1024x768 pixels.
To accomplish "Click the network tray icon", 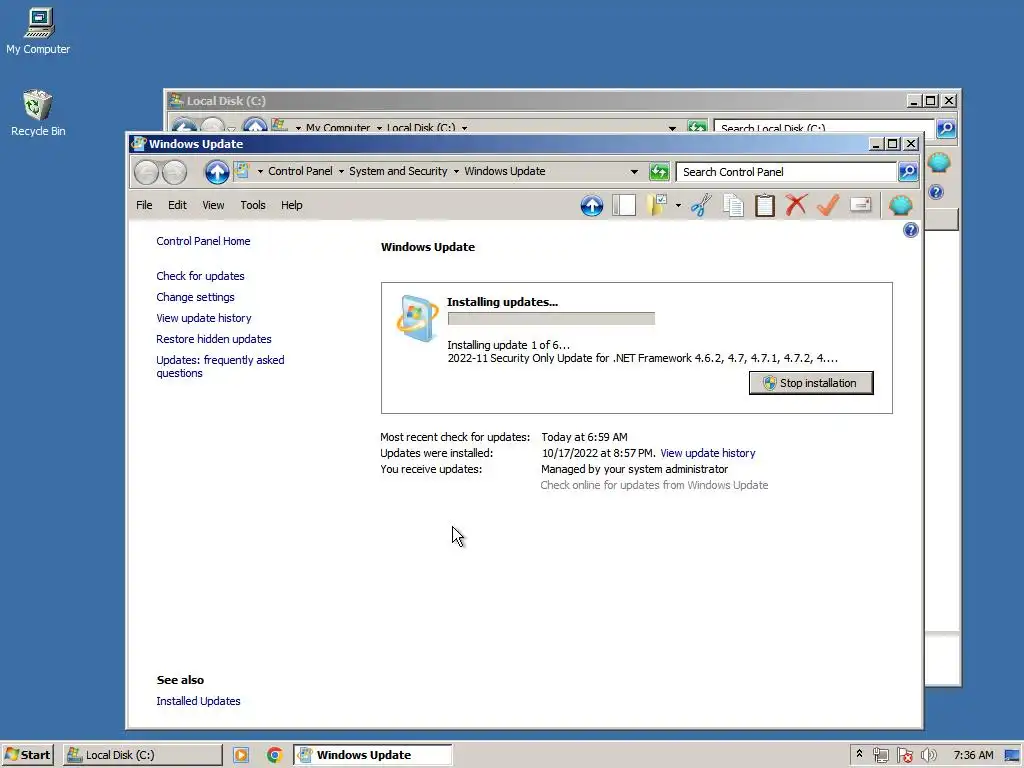I will tap(880, 755).
